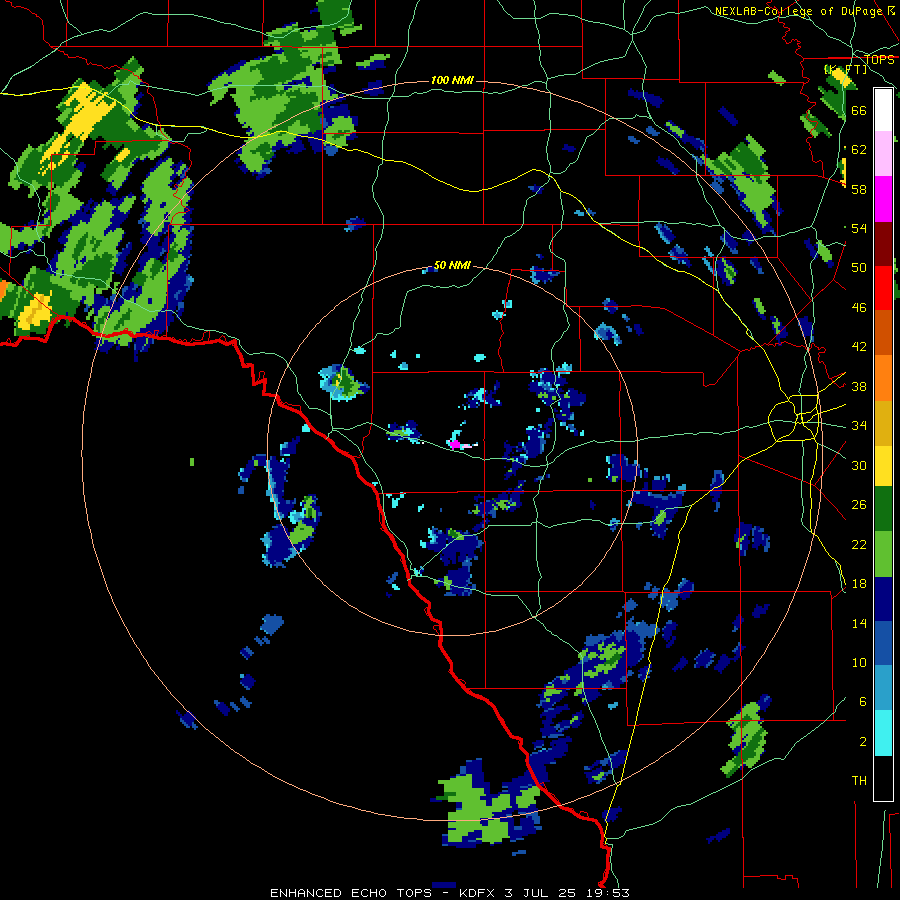Click the legend value 66
The image size is (900, 900).
pos(859,110)
